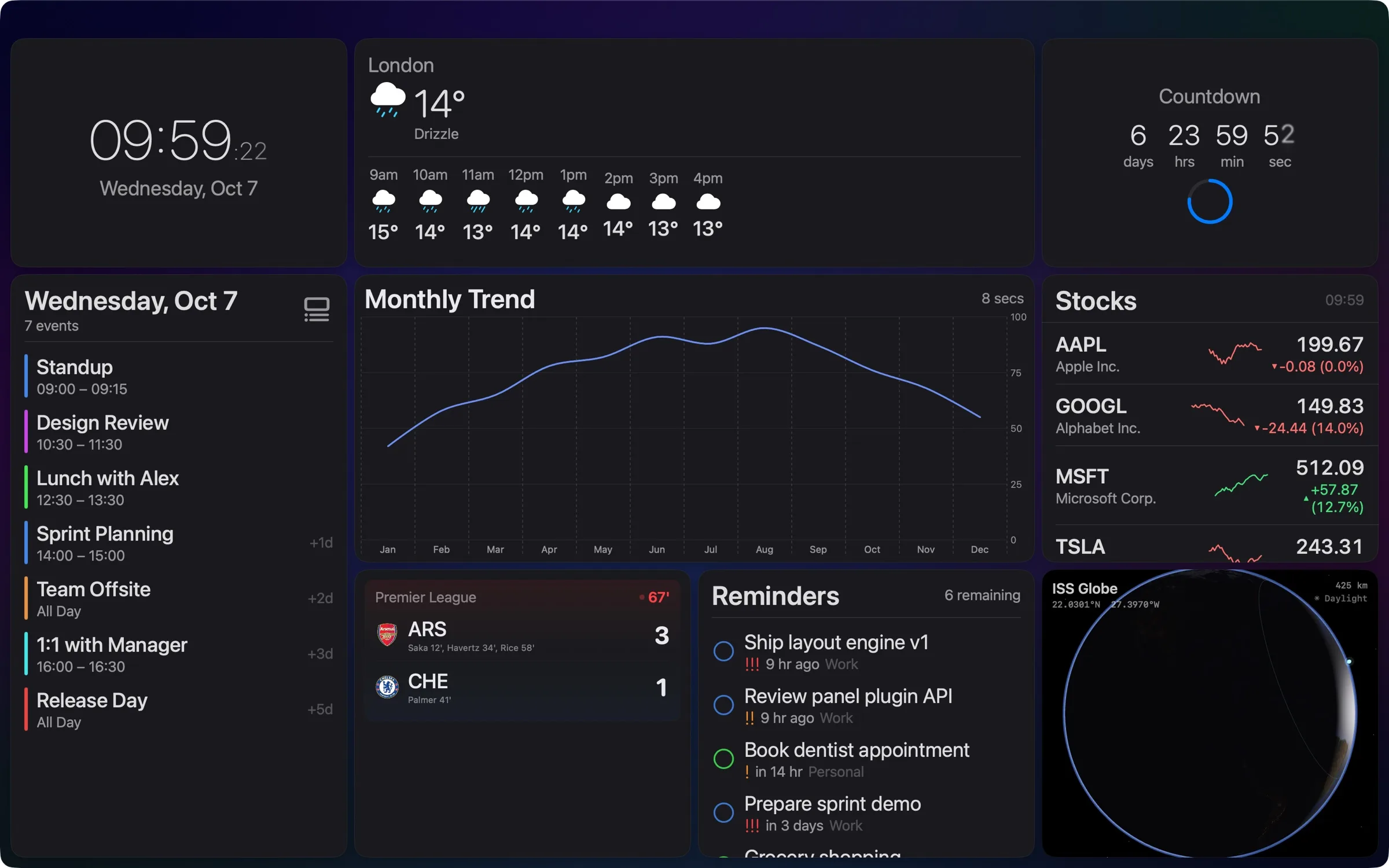This screenshot has width=1389, height=868.
Task: Click the 425 km altitude readout
Action: tap(1351, 585)
